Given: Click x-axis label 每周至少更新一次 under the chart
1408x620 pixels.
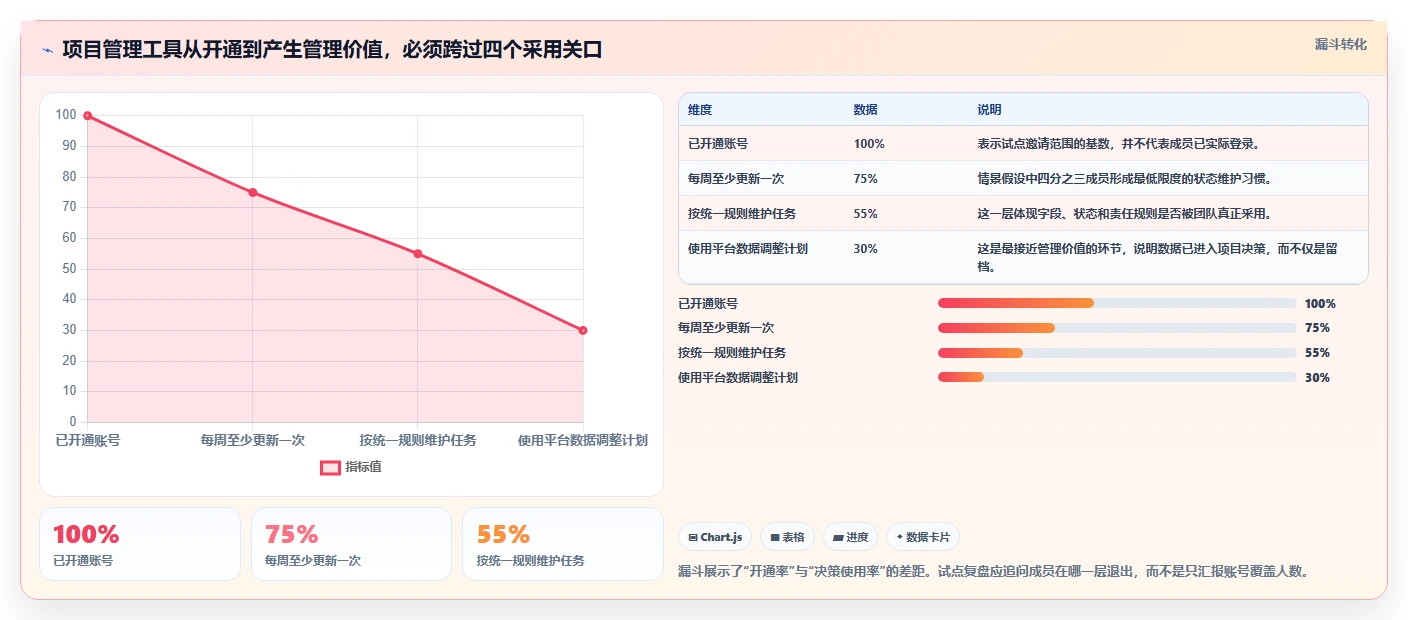Looking at the screenshot, I should 252,440.
